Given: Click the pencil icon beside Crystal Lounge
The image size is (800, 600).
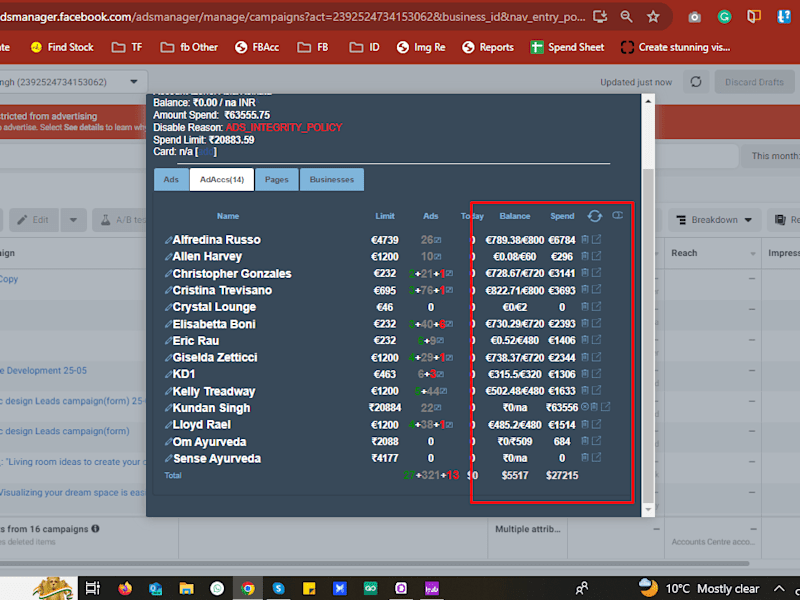Looking at the screenshot, I should [x=168, y=307].
